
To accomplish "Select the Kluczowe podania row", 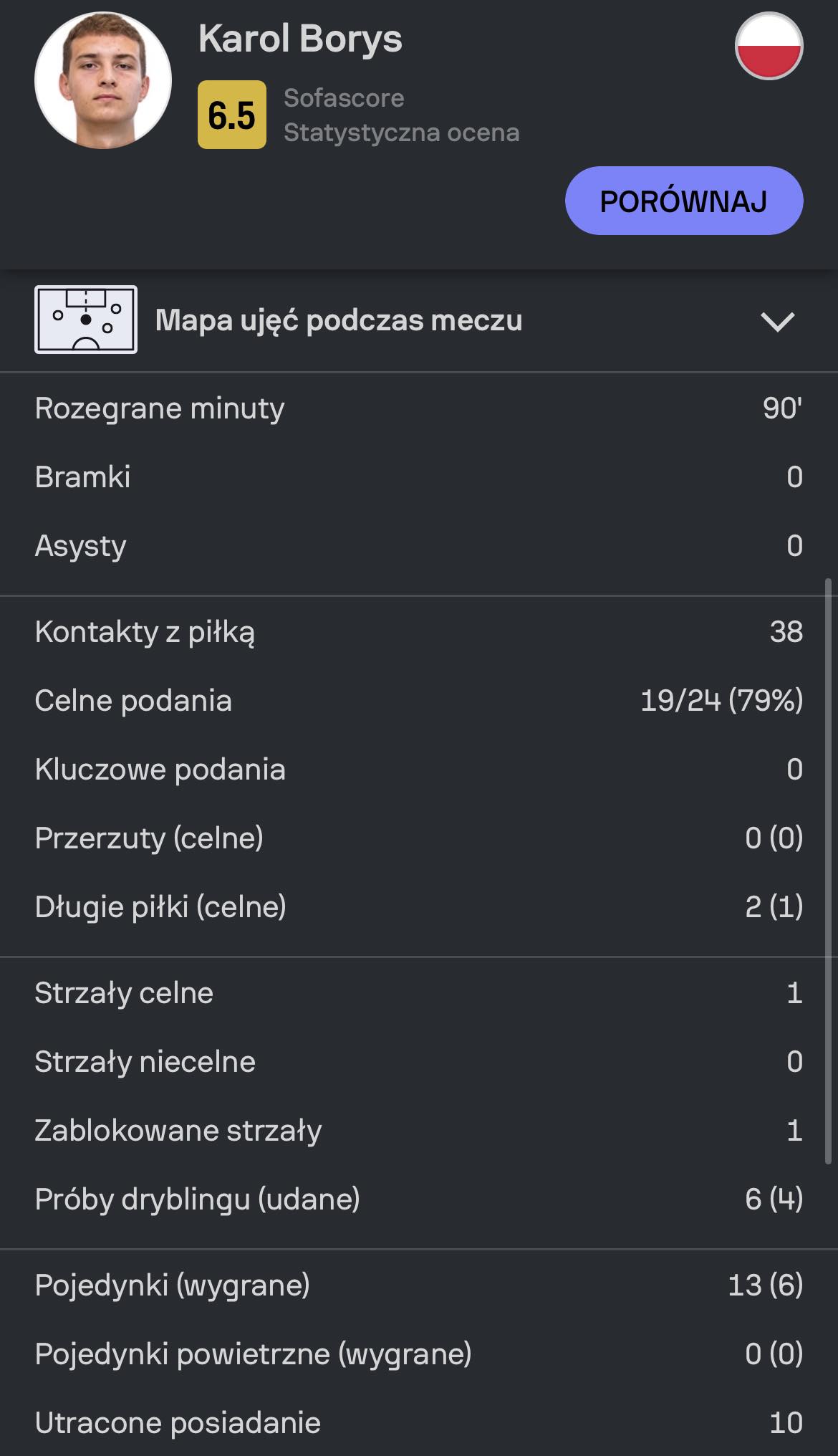I will 419,770.
